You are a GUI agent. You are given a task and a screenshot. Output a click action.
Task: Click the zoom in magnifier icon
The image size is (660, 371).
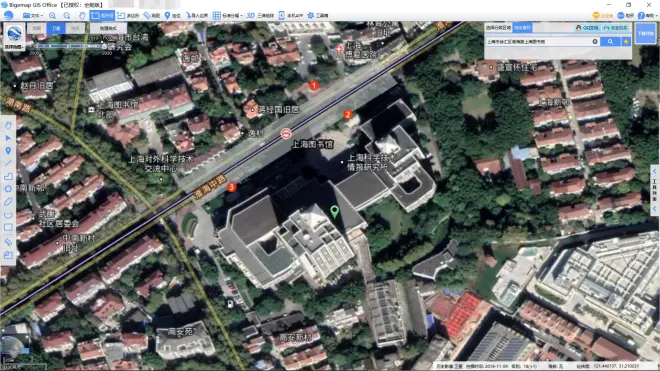(52, 16)
